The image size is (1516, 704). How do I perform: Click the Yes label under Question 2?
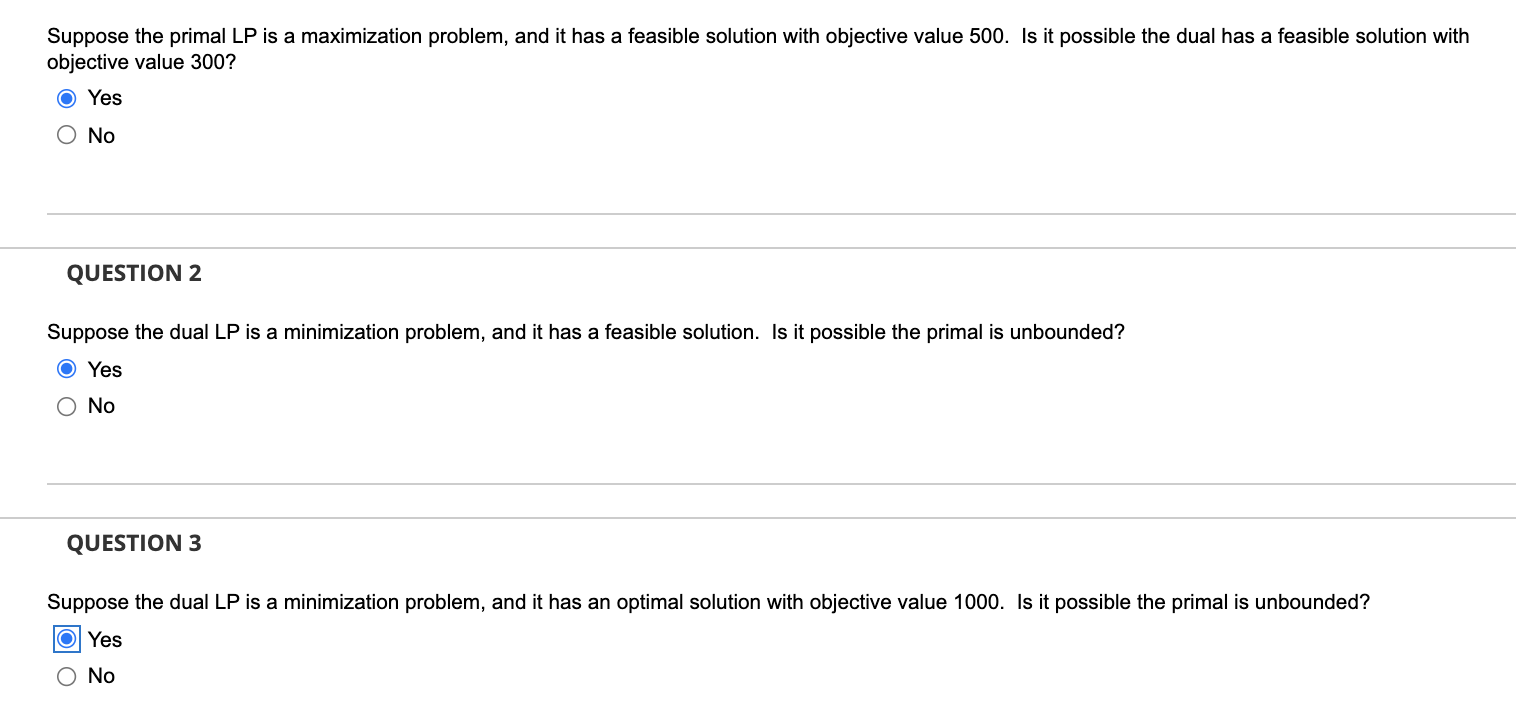point(104,369)
